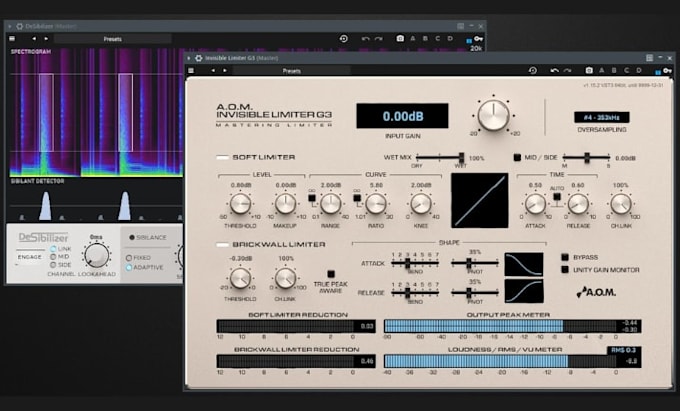680x411 pixels.
Task: Toggle the Sibilance indicator in DeSibilizer
Action: pyautogui.click(x=132, y=237)
